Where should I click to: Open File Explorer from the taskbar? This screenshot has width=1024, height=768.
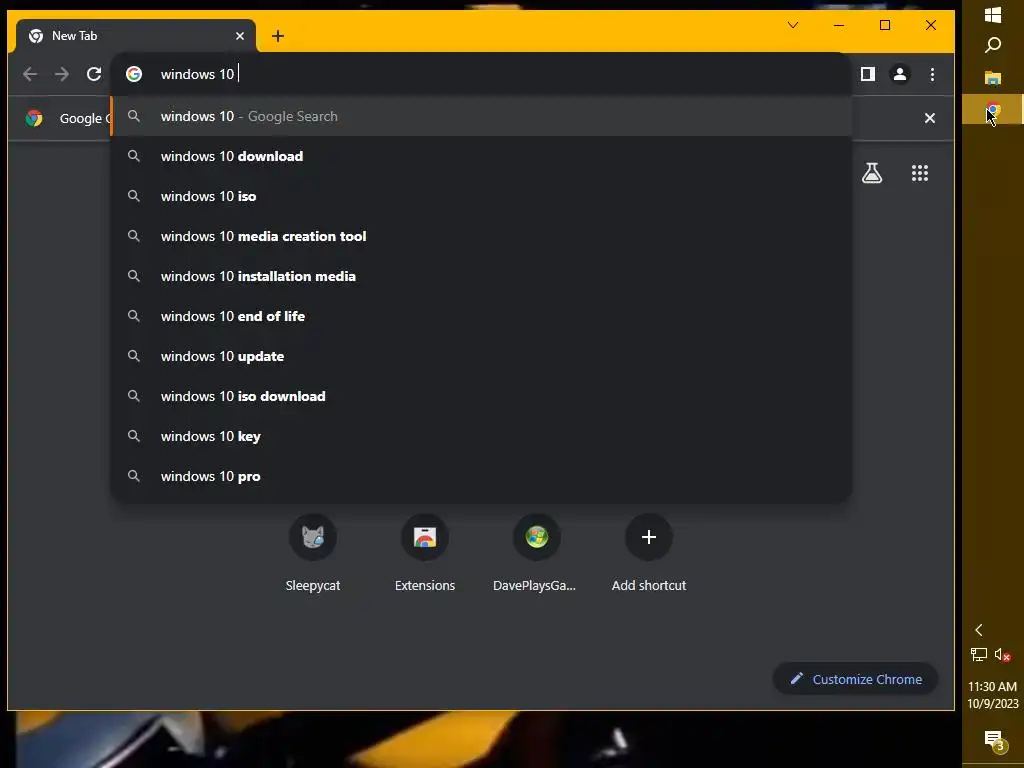[993, 78]
